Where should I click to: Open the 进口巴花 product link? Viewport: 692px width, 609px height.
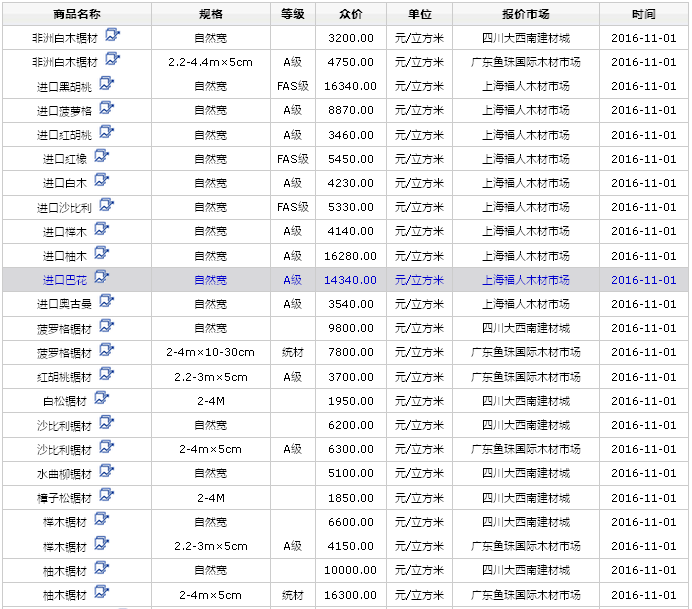64,280
